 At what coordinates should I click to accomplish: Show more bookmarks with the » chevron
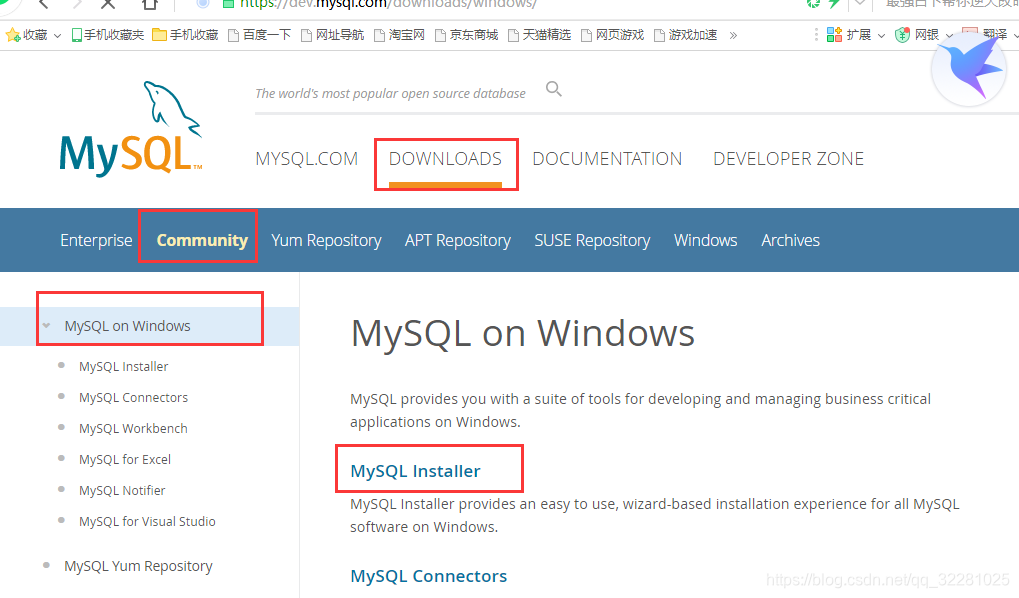click(733, 36)
